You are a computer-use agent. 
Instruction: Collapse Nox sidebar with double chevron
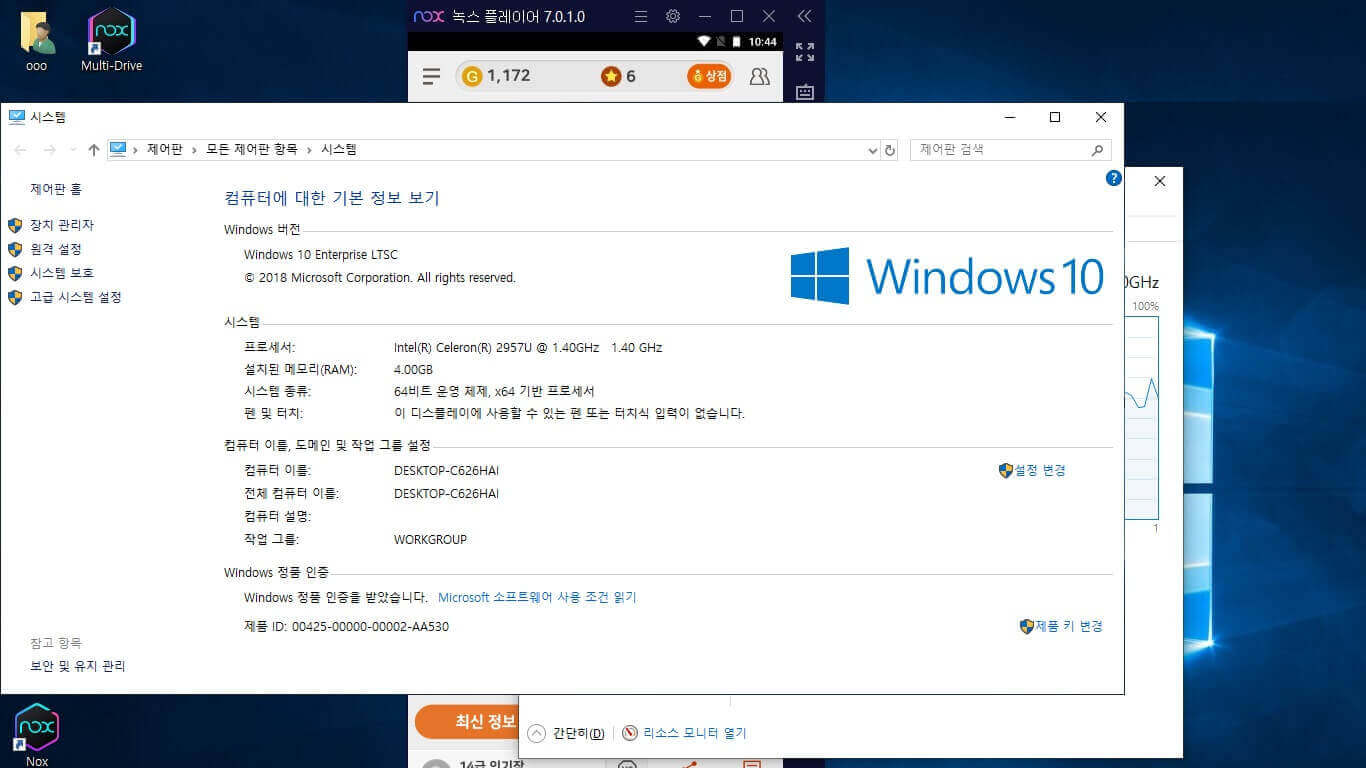coord(804,16)
